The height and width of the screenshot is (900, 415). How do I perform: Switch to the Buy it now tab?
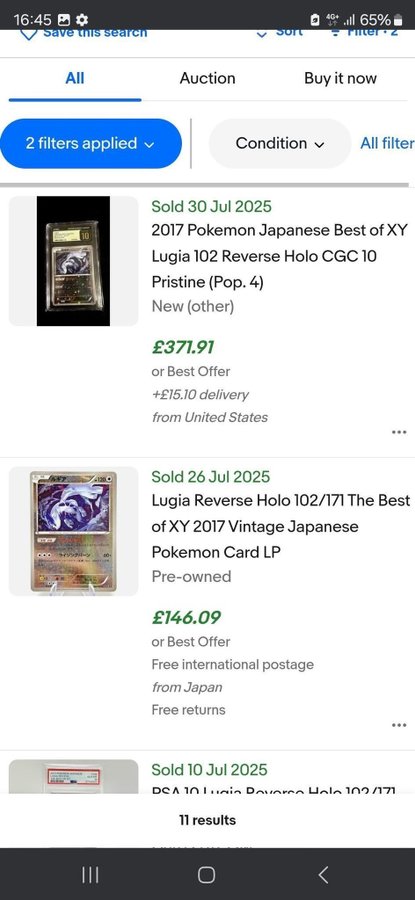tap(340, 79)
